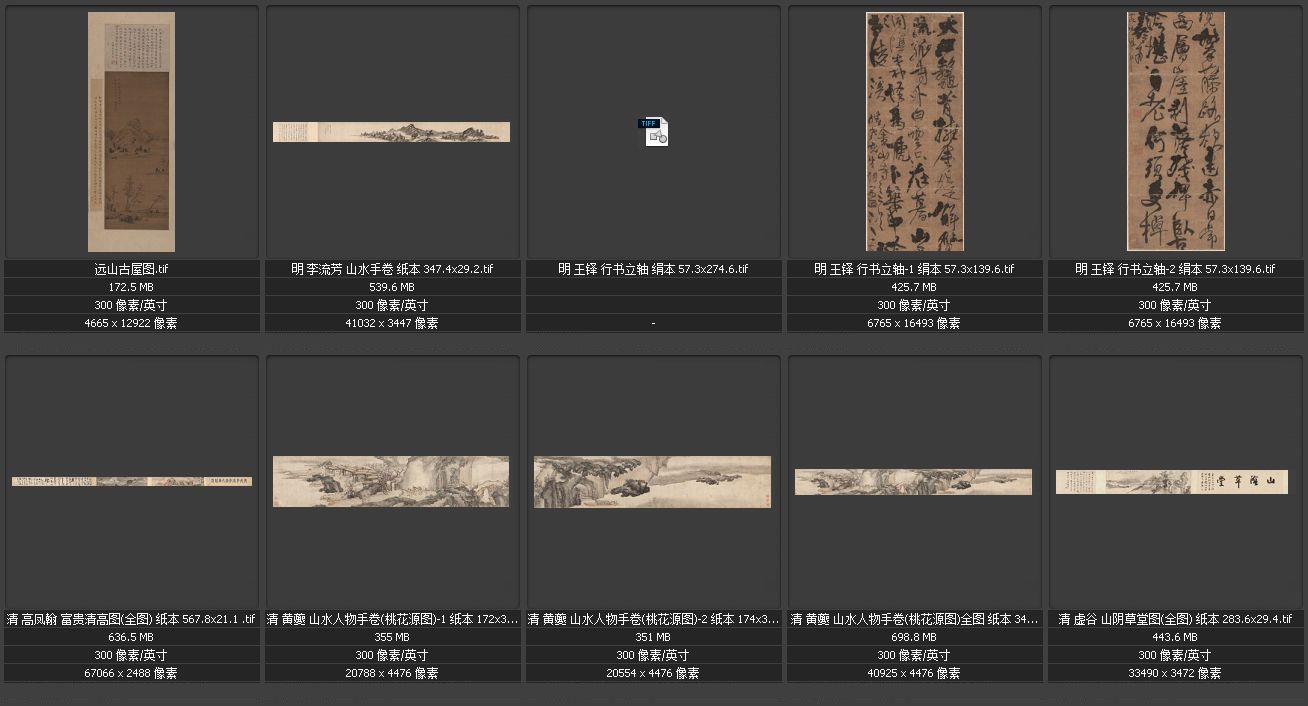
Task: Click the 王铎 行书立轴 274.6 file name
Action: 653,269
